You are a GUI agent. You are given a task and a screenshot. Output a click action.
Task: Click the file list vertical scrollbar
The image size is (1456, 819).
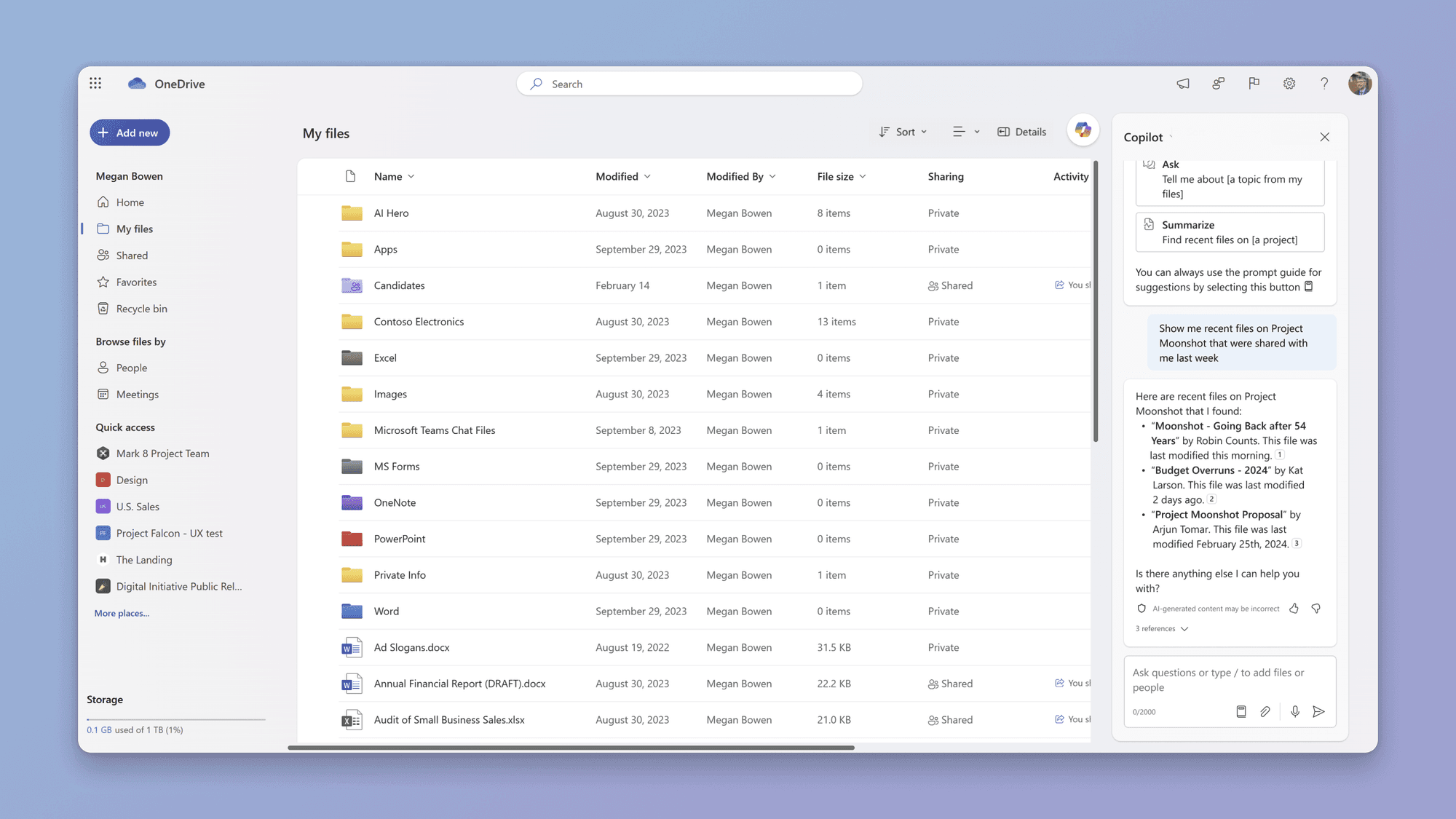tap(1095, 301)
